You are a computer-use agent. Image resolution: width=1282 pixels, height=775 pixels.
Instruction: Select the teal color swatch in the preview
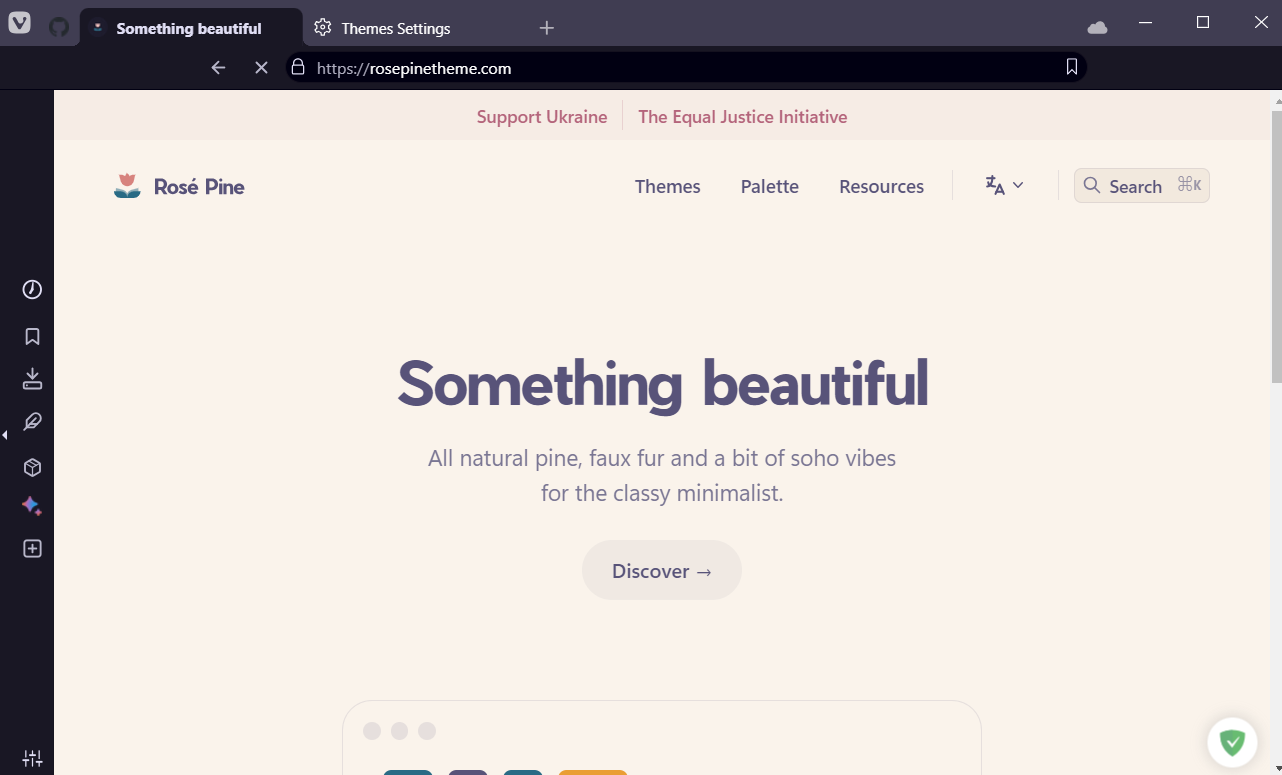tap(408, 772)
